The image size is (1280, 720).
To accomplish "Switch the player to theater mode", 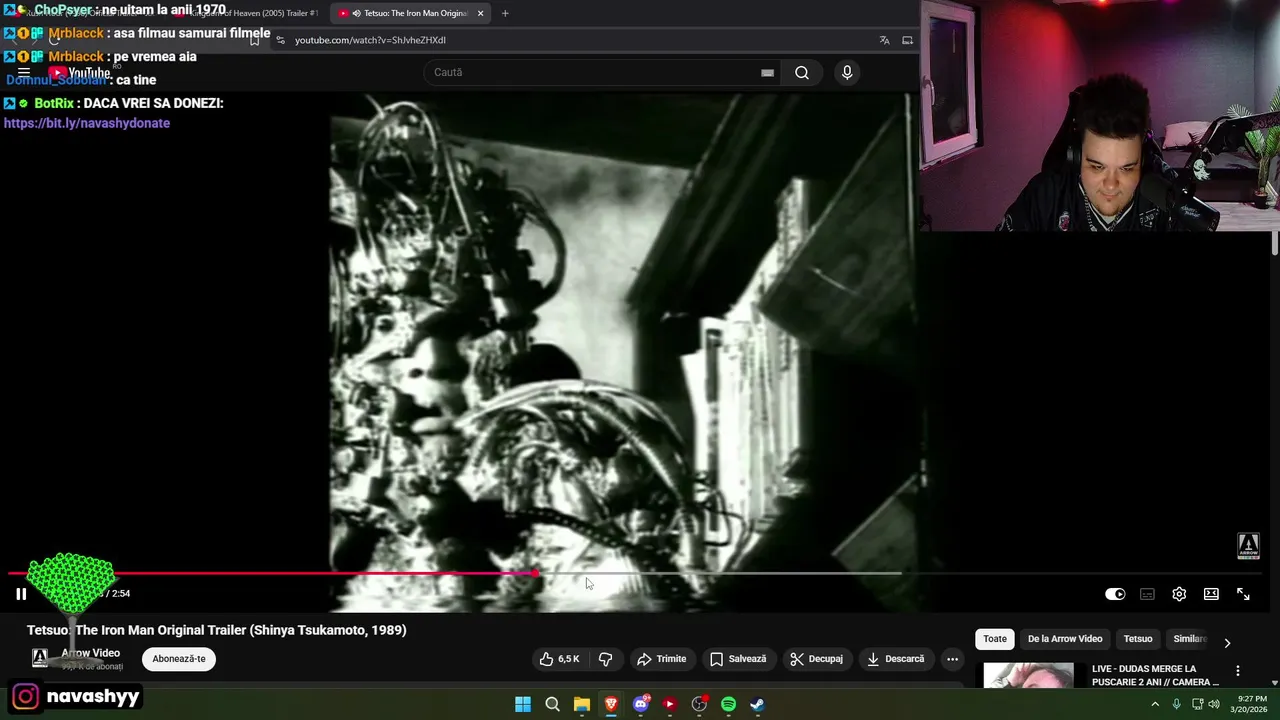I will (1211, 594).
